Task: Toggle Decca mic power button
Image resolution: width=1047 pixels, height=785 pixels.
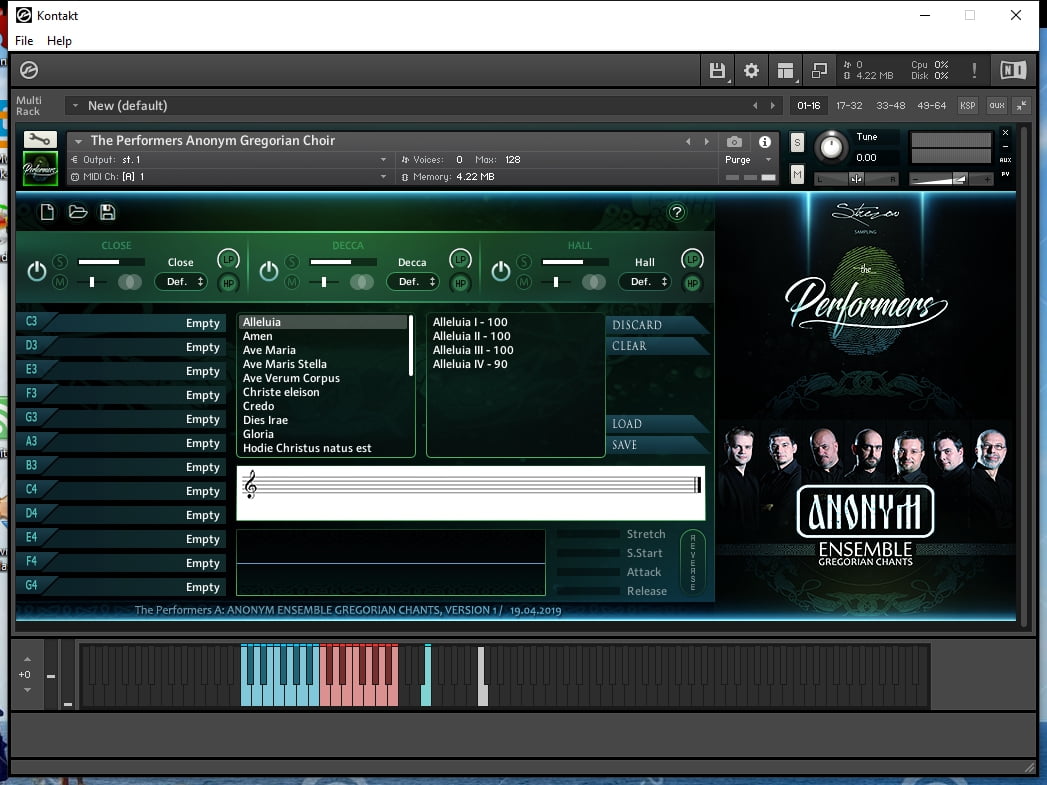Action: click(268, 271)
